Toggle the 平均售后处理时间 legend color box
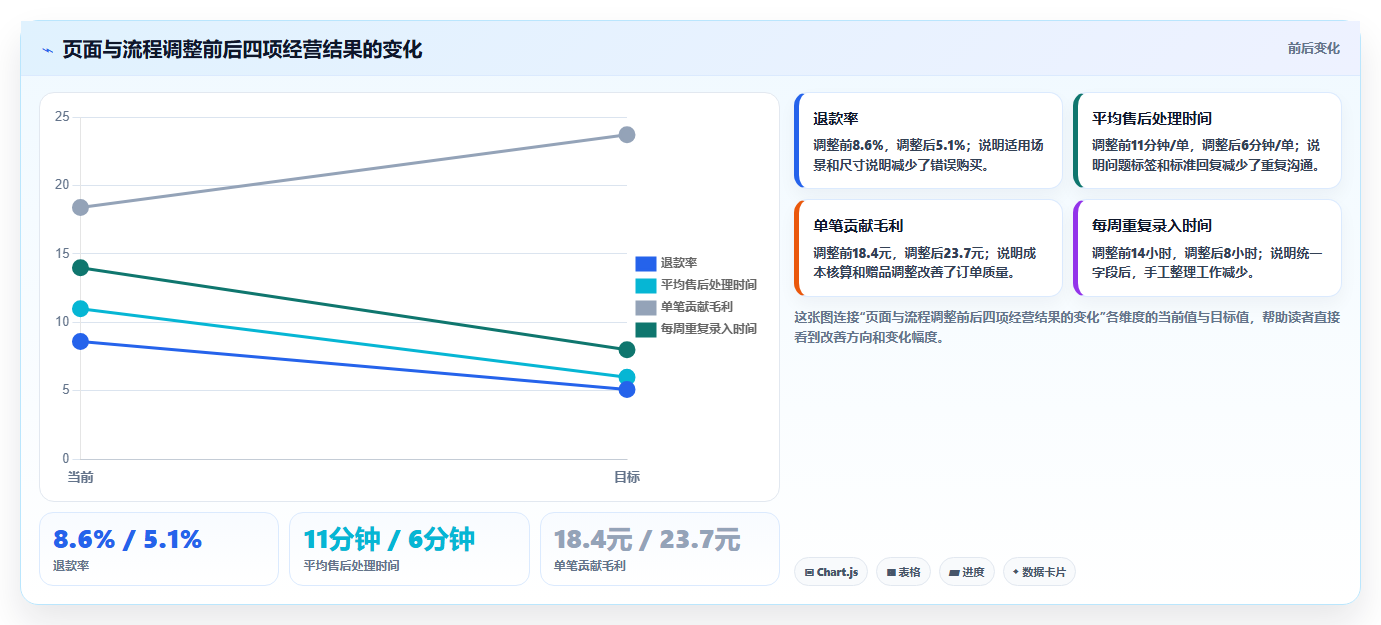 pos(646,285)
